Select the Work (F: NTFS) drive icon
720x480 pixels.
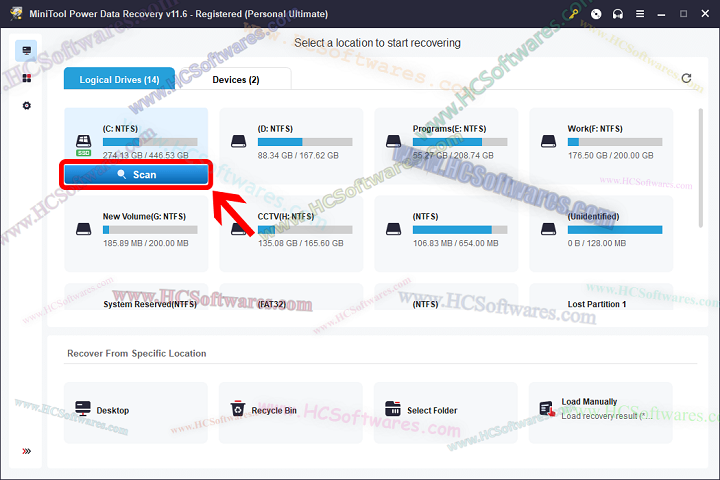tap(548, 141)
